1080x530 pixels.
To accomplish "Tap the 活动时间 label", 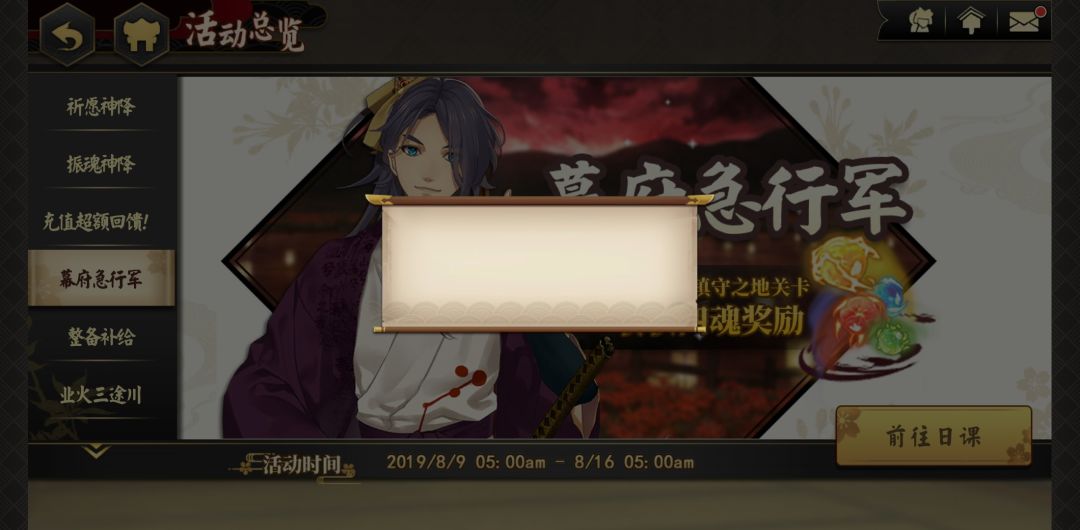I will tap(300, 465).
